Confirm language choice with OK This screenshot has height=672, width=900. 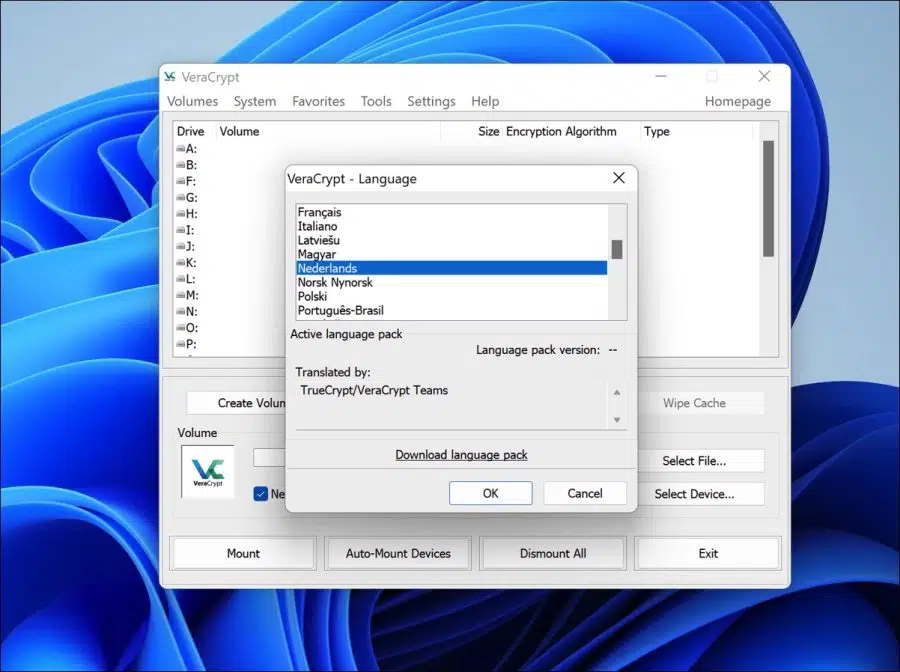tap(491, 494)
